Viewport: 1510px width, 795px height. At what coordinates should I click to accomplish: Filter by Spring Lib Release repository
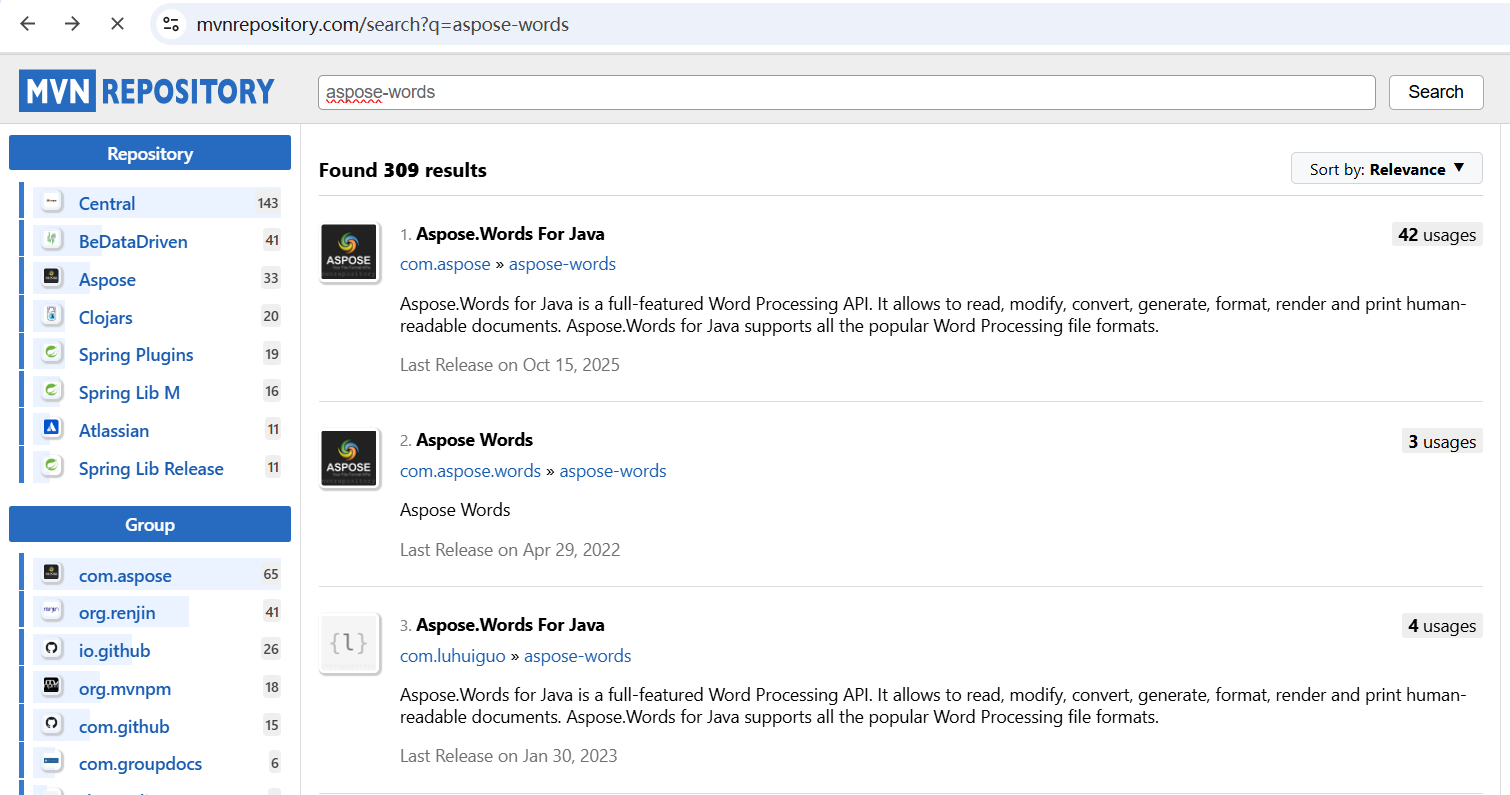coord(151,468)
